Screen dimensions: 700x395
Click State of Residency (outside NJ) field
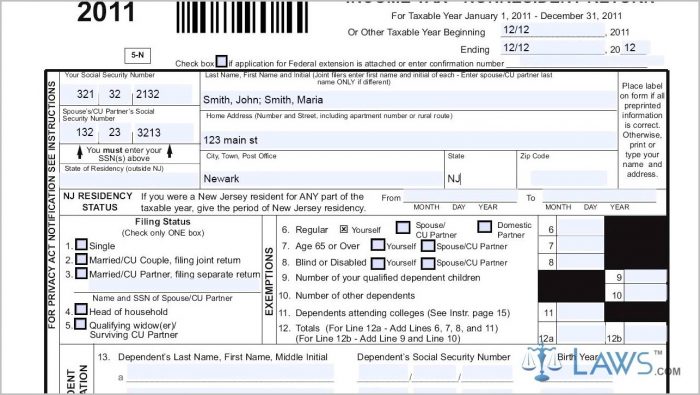[129, 180]
